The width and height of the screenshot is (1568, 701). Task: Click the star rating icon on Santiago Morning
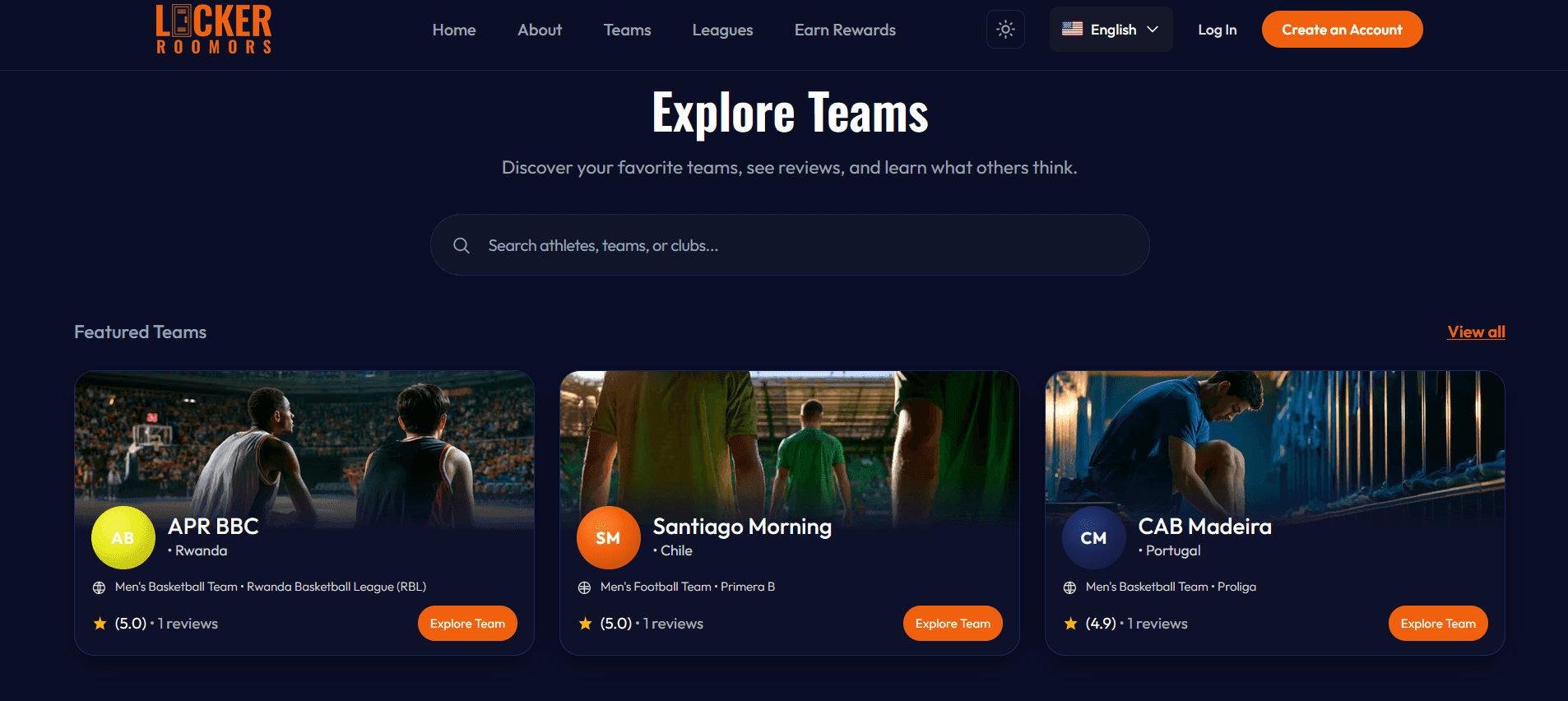tap(585, 624)
